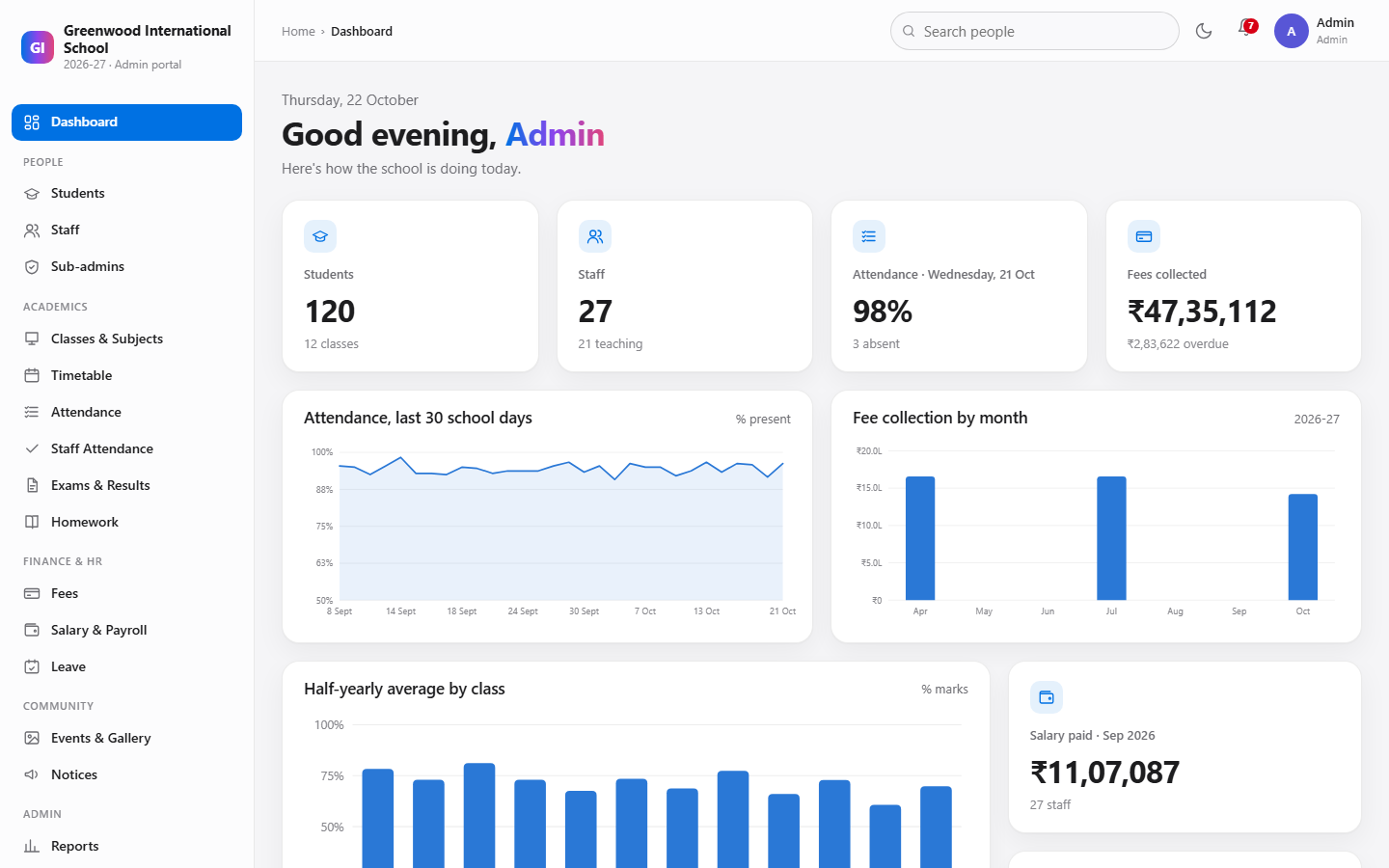This screenshot has width=1389, height=868.
Task: Open the Leave page
Action: (126, 667)
